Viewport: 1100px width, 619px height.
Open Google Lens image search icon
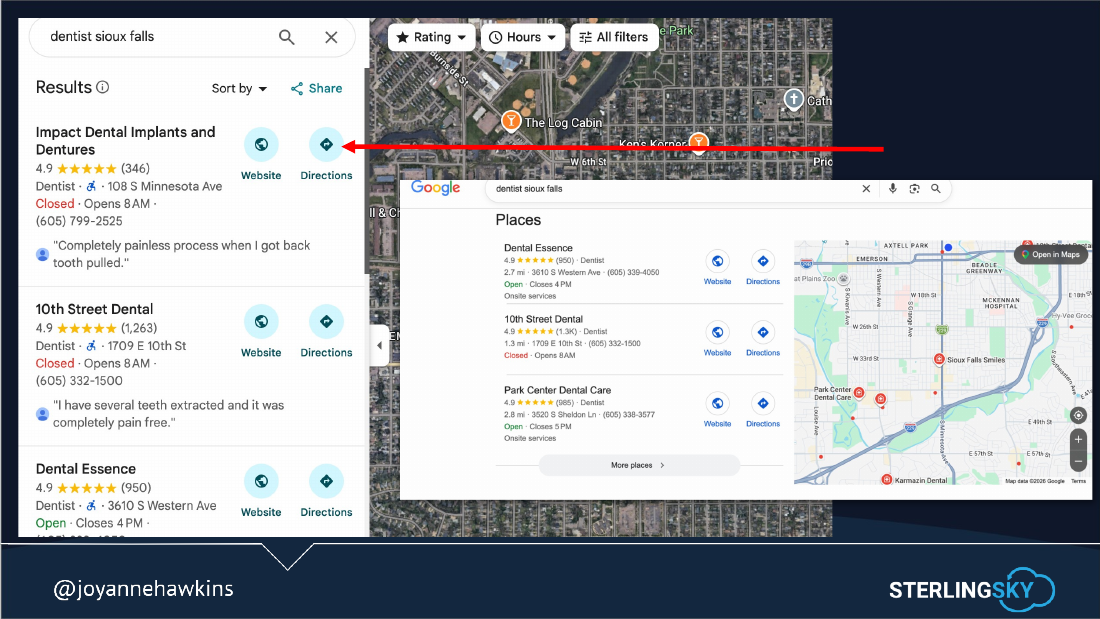tap(914, 189)
